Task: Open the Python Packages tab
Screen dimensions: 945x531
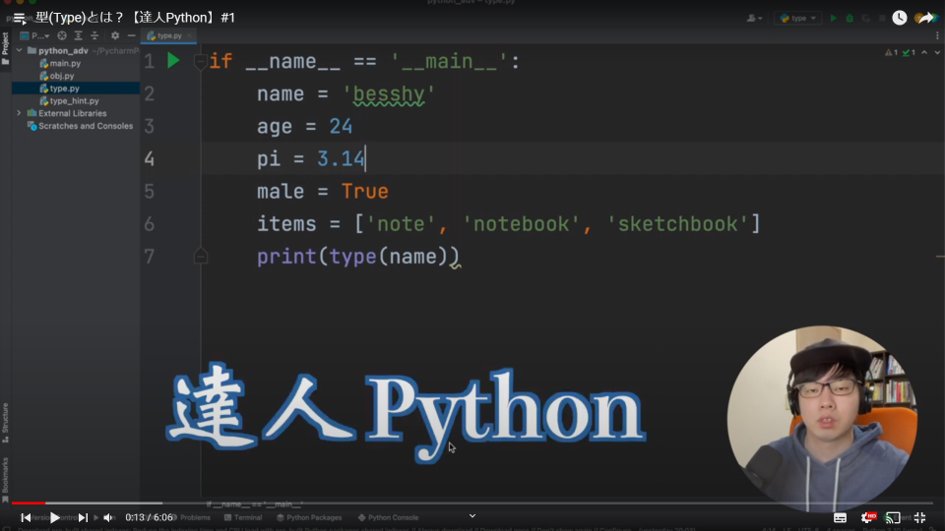Action: pos(309,518)
